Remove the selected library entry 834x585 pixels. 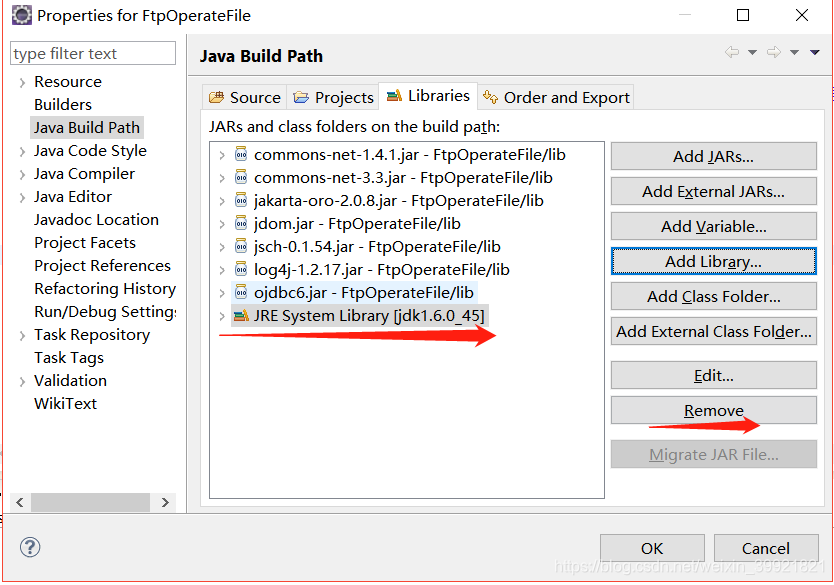(713, 410)
